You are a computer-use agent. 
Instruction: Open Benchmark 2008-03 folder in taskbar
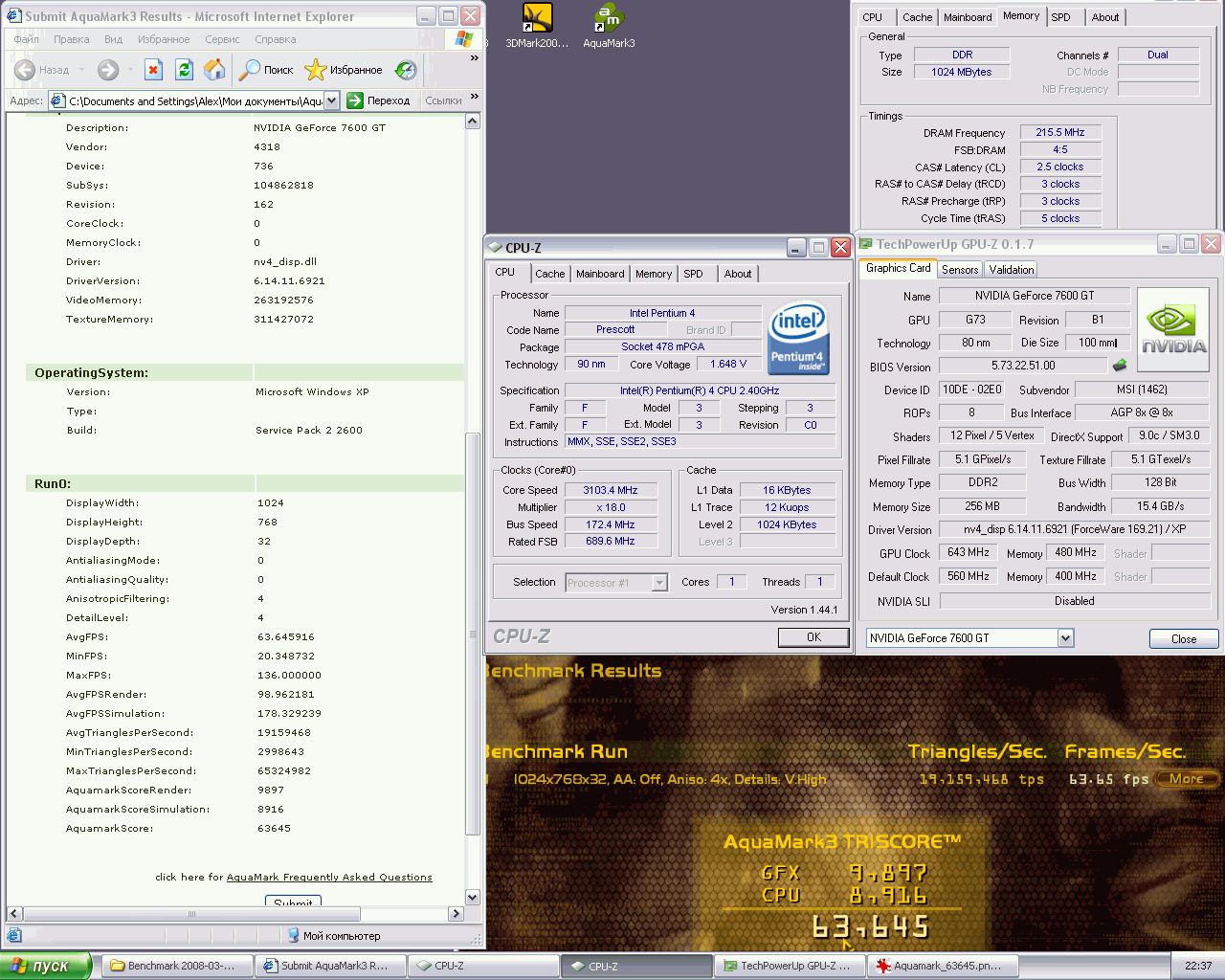[178, 966]
